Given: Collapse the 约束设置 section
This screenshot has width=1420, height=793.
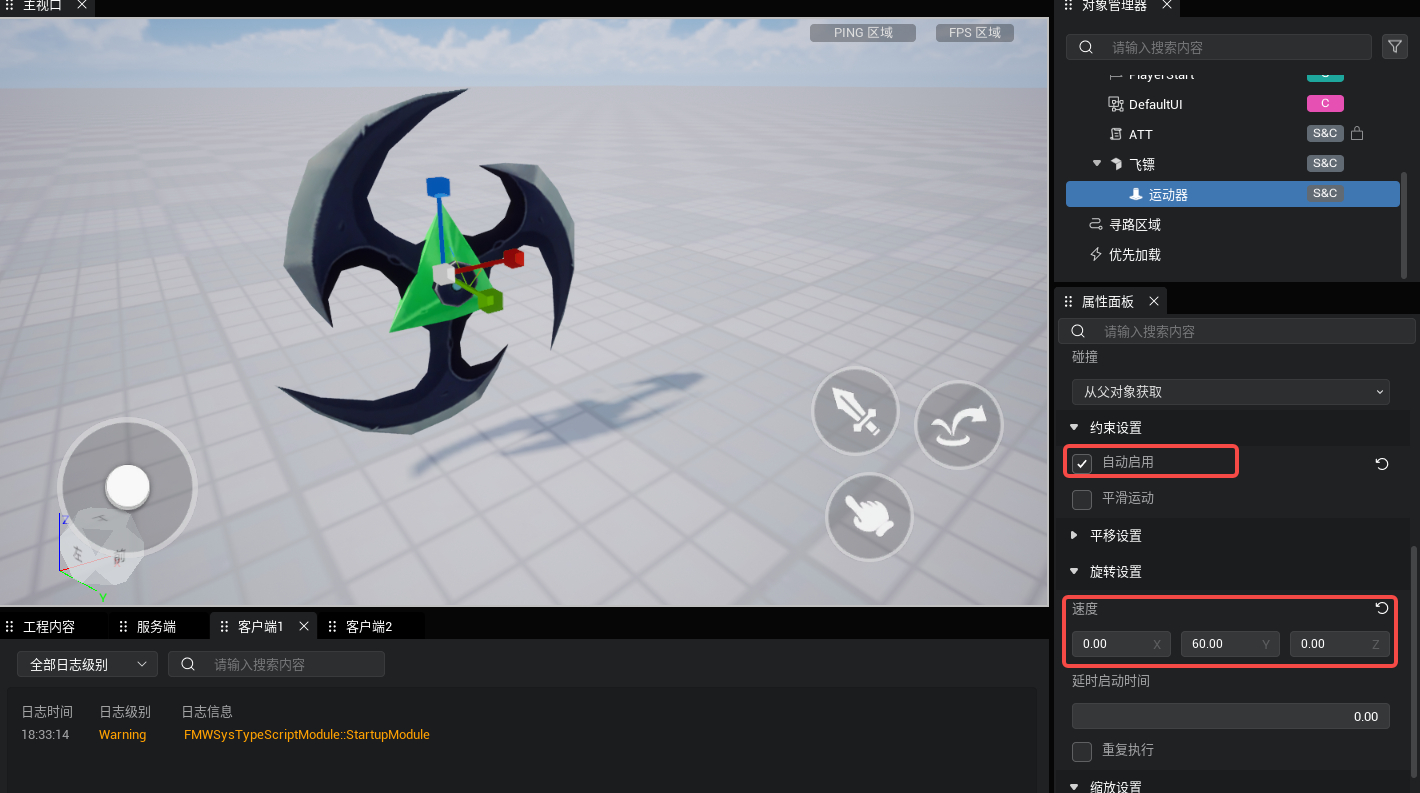Looking at the screenshot, I should coord(1074,427).
